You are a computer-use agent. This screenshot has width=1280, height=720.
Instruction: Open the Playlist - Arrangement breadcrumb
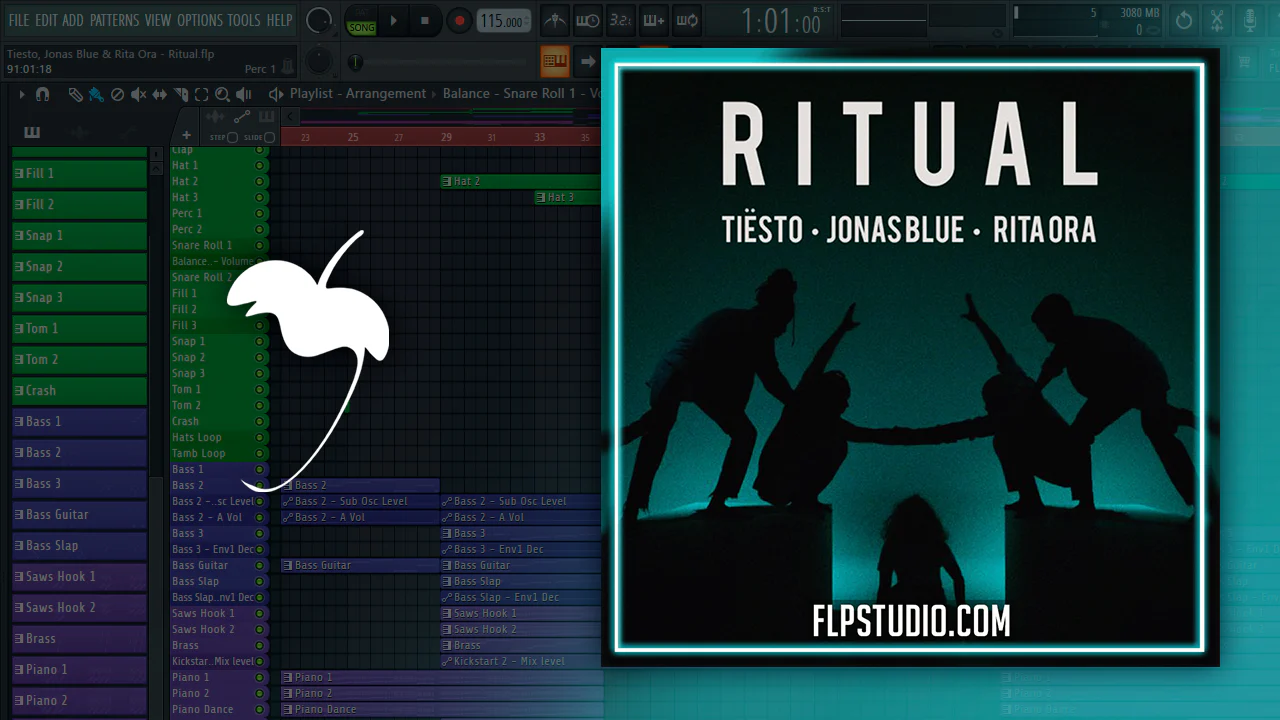(x=358, y=94)
